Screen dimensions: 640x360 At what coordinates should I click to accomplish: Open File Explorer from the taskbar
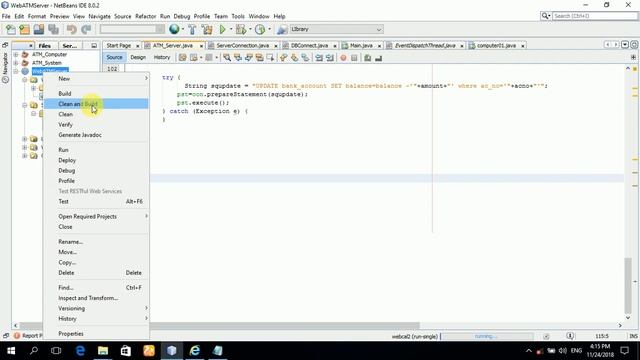point(103,351)
